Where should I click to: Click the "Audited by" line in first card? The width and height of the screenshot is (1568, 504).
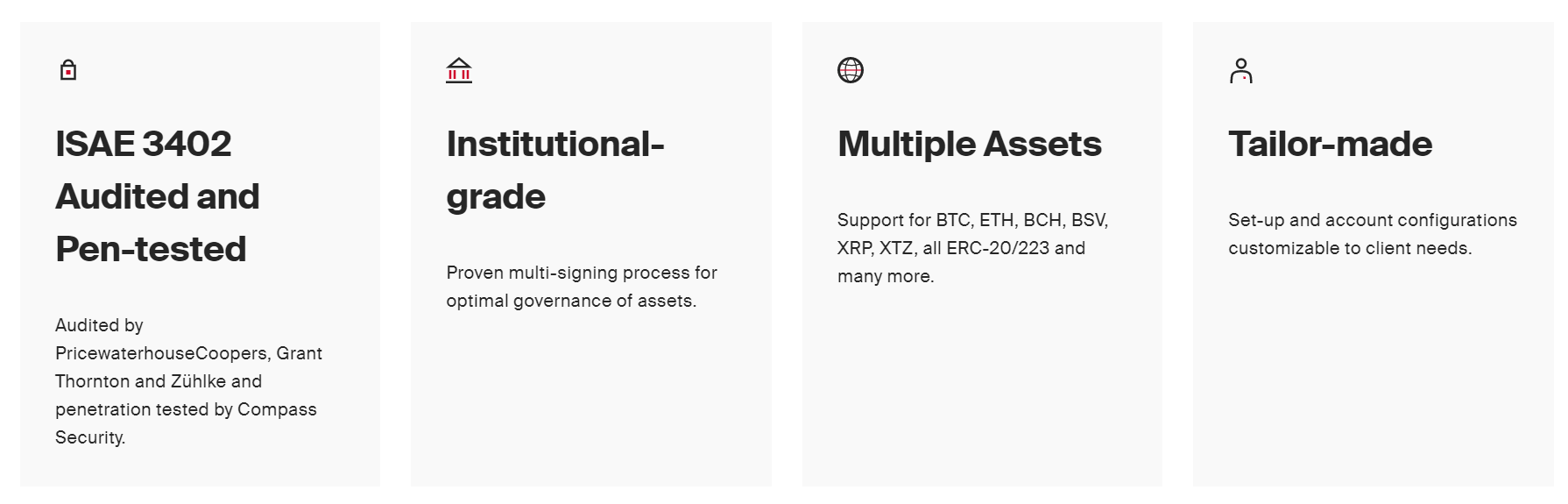(x=99, y=325)
